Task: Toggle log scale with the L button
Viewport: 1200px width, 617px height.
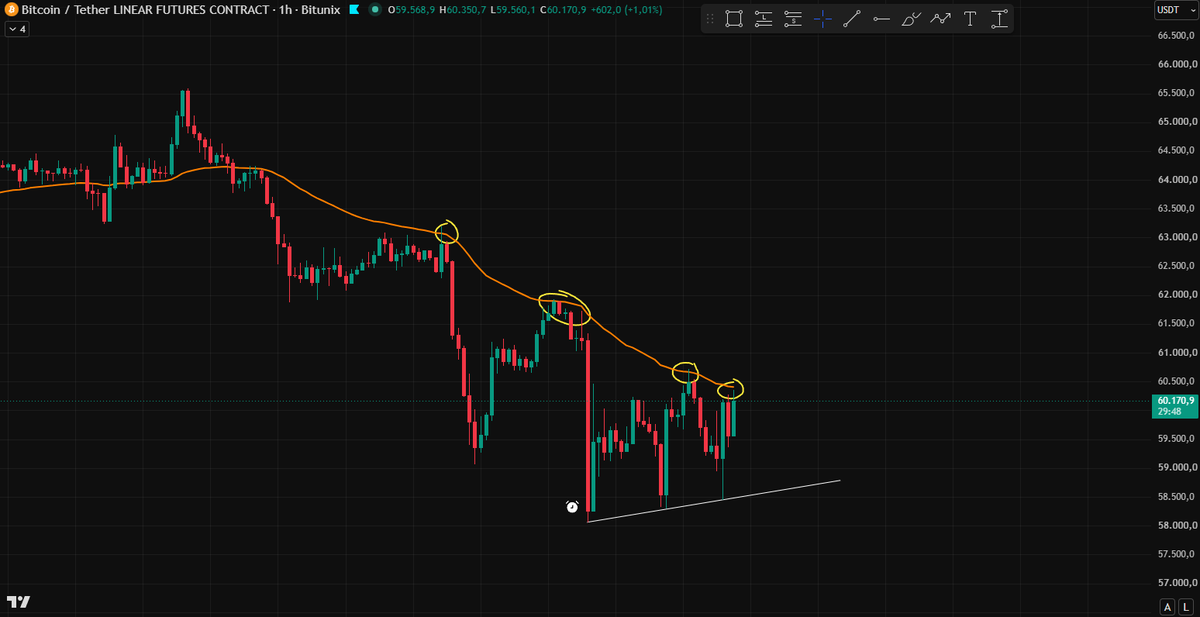Action: point(1185,607)
